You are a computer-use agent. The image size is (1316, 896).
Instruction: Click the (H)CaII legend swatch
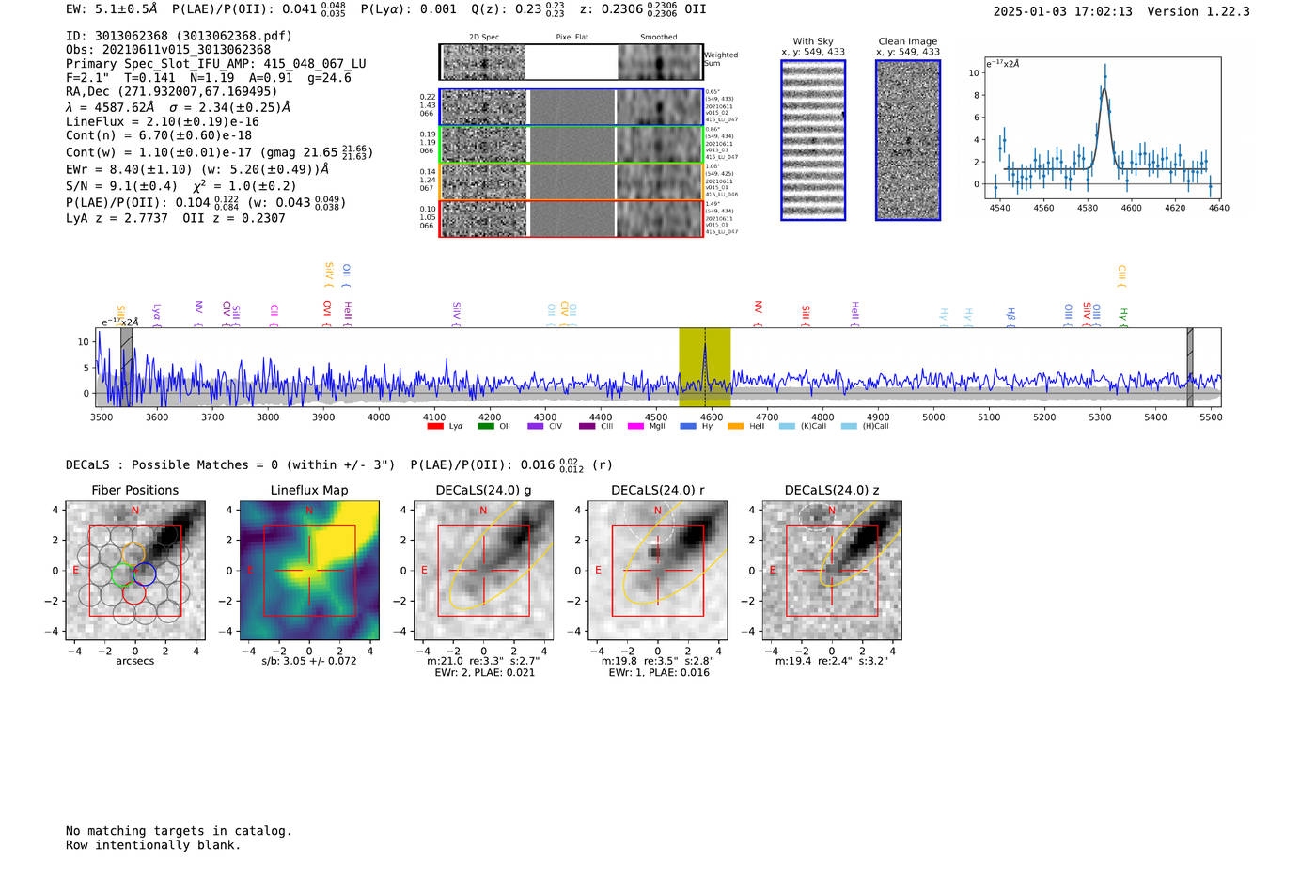849,427
